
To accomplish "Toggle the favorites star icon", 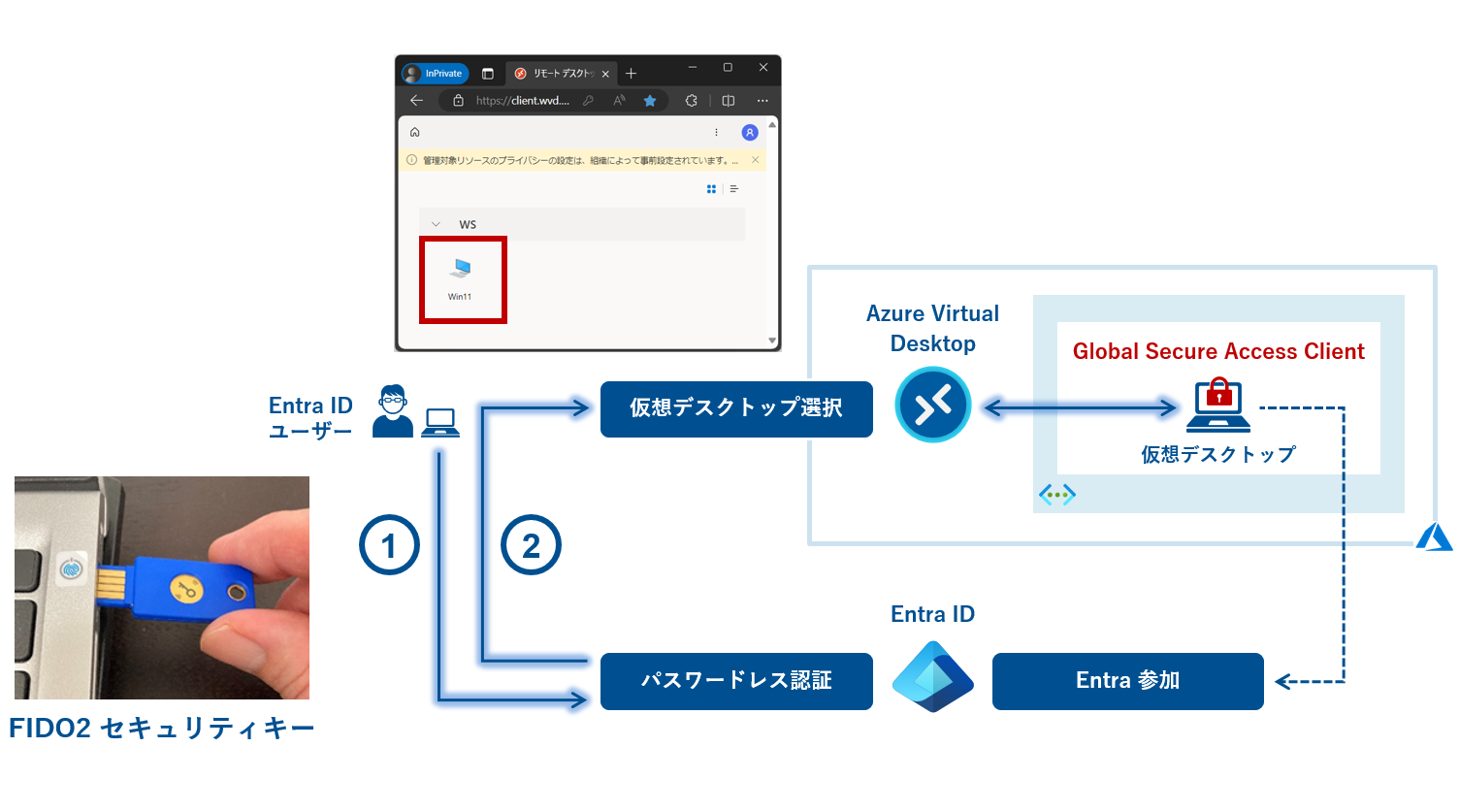I will click(x=650, y=100).
